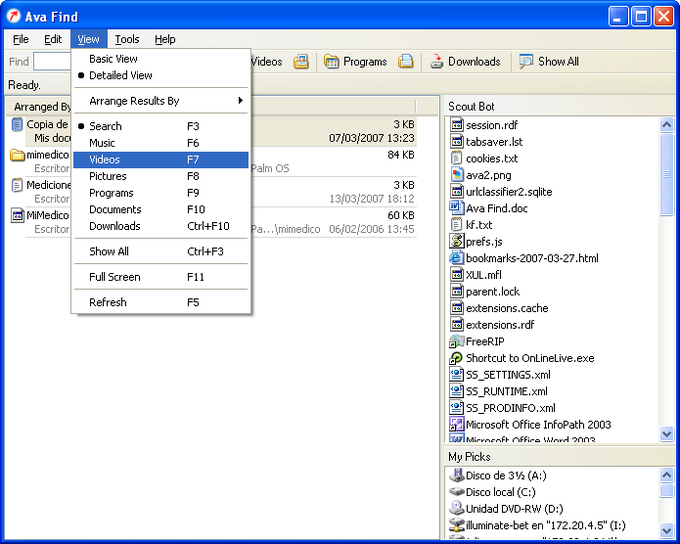Viewport: 680px width, 544px height.
Task: Choose Show All Ctrl+F3 menu entry
Action: 161,252
